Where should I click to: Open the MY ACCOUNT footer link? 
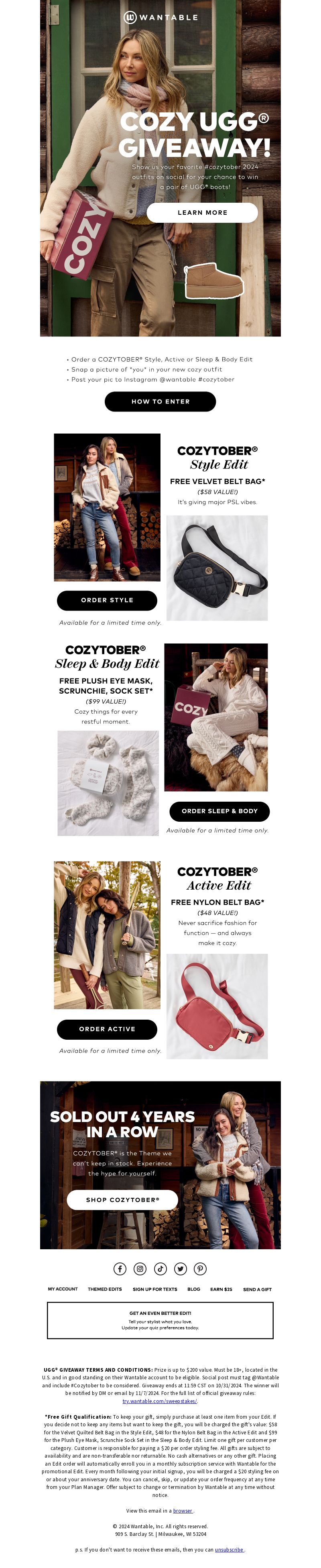point(63,1289)
